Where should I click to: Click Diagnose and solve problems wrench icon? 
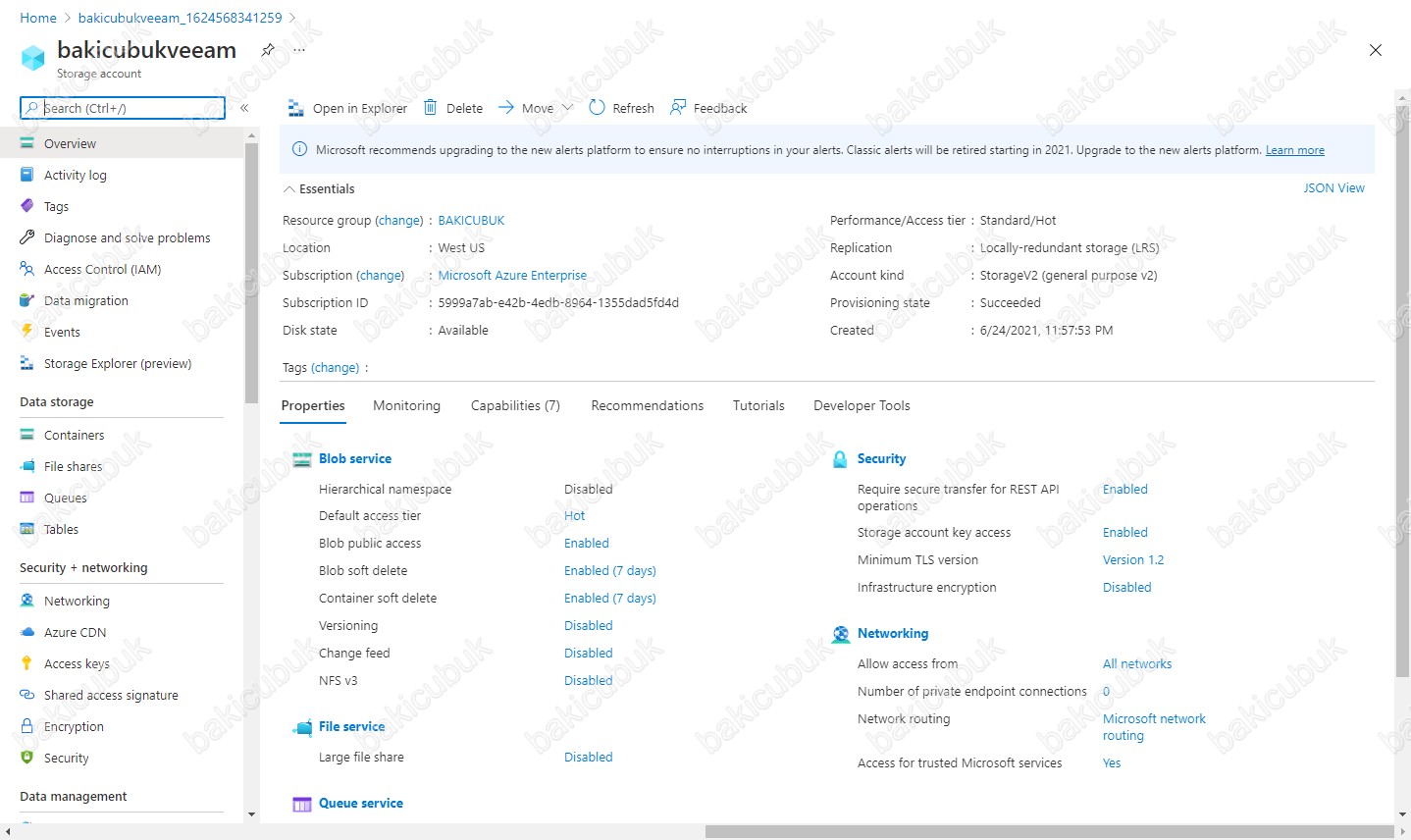(27, 237)
